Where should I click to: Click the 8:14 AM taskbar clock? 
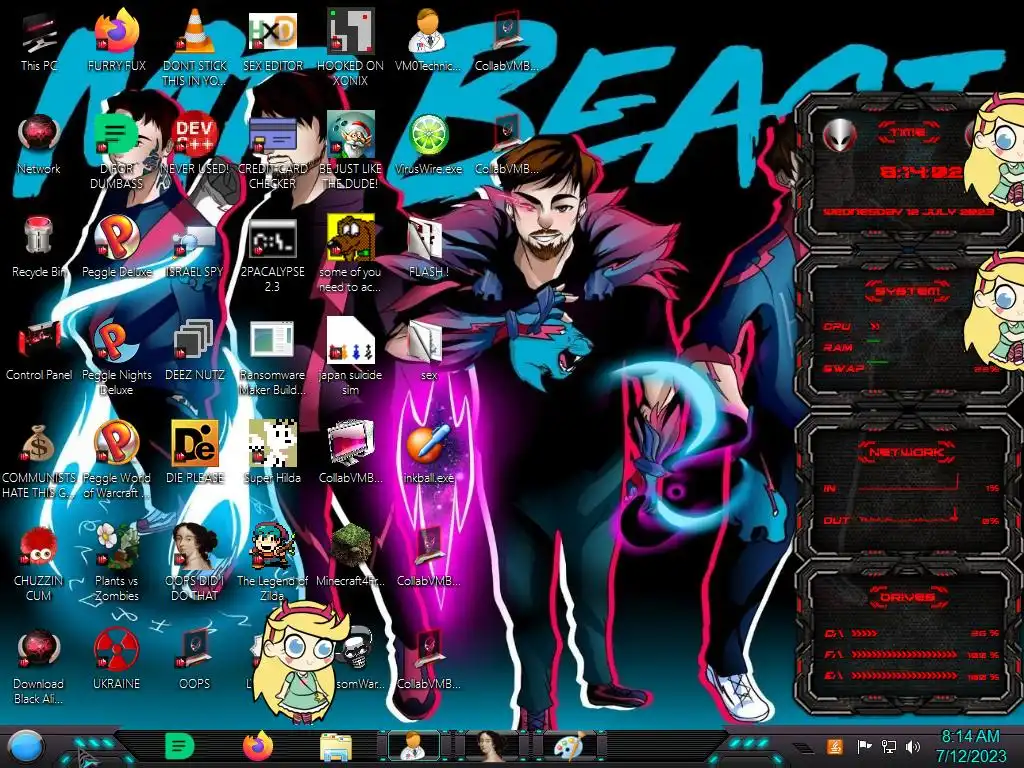[970, 747]
